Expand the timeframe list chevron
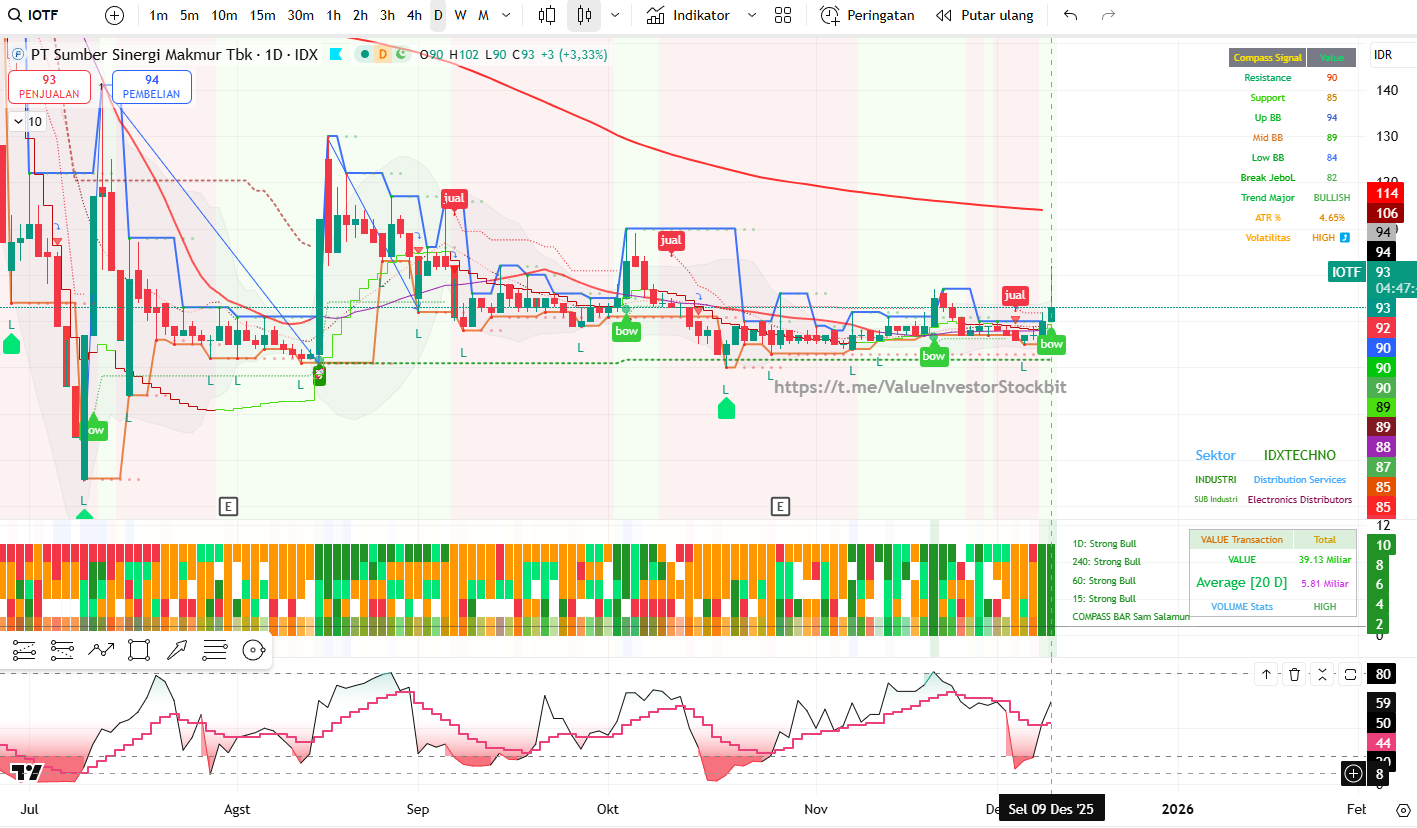Image resolution: width=1417 pixels, height=828 pixels. click(x=507, y=15)
